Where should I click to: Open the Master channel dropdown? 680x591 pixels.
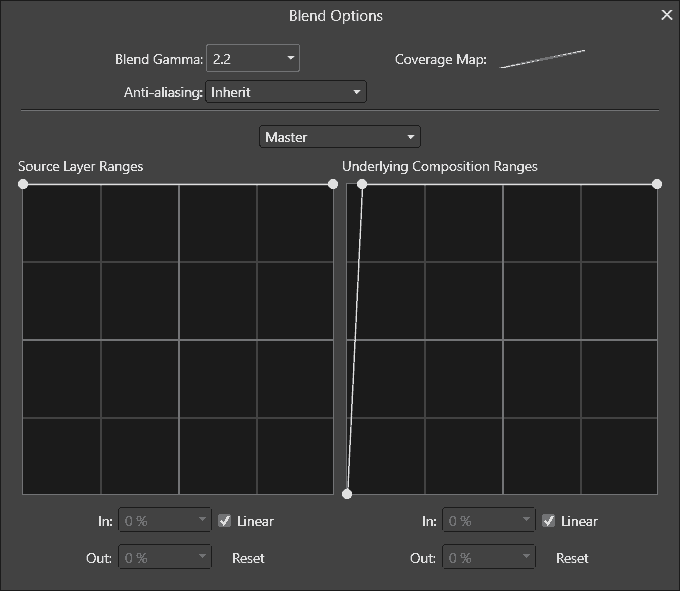[x=340, y=137]
